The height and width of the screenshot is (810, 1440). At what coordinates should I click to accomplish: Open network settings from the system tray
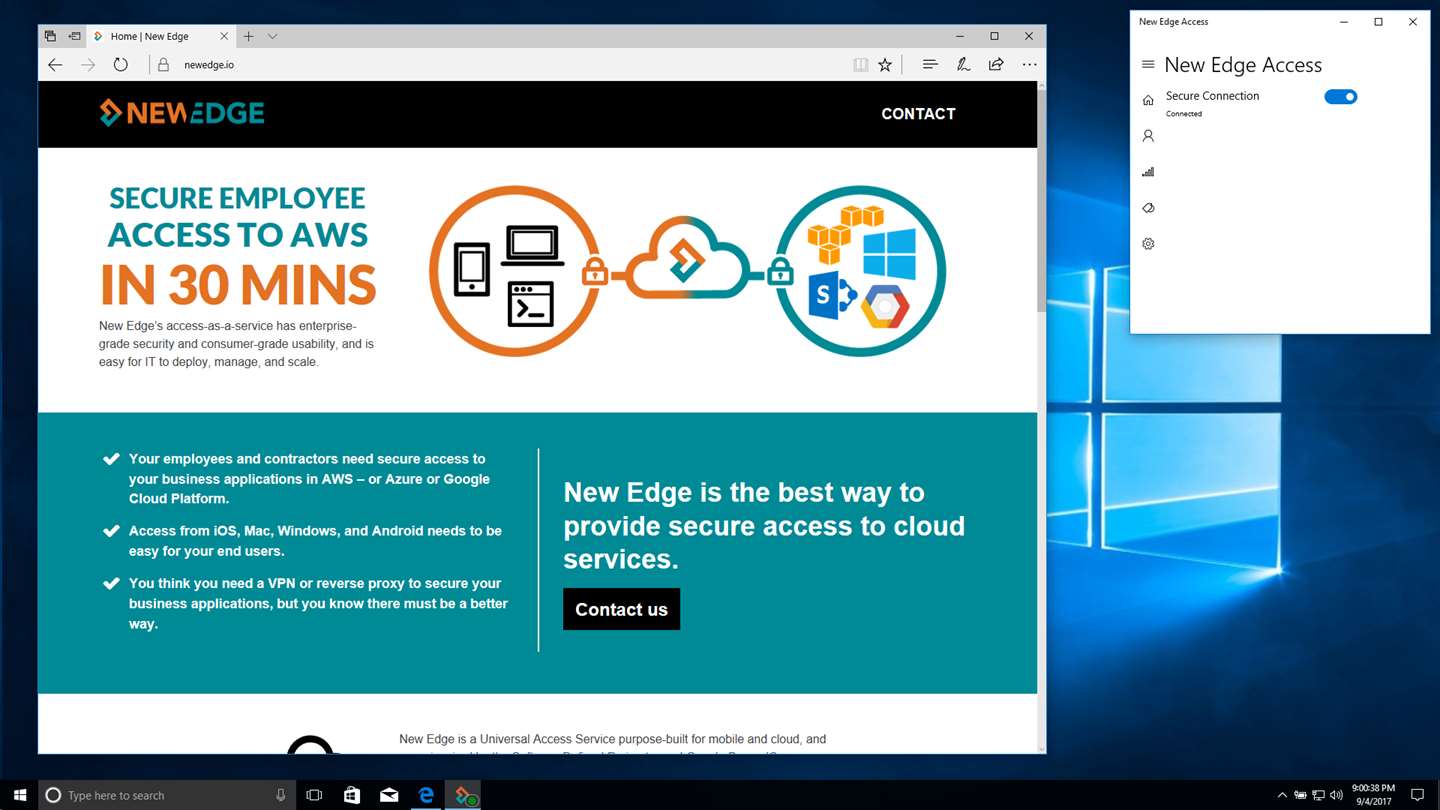(x=1319, y=795)
